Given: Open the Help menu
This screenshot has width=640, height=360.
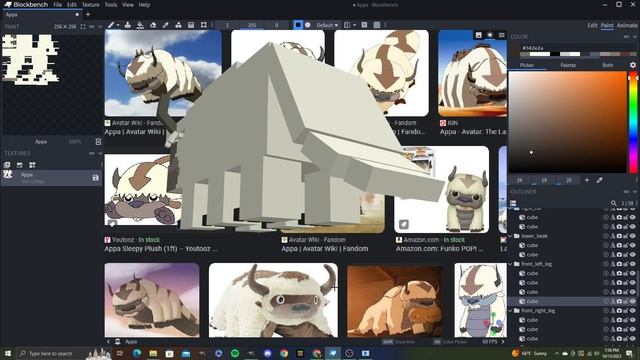Looking at the screenshot, I should point(144,5).
